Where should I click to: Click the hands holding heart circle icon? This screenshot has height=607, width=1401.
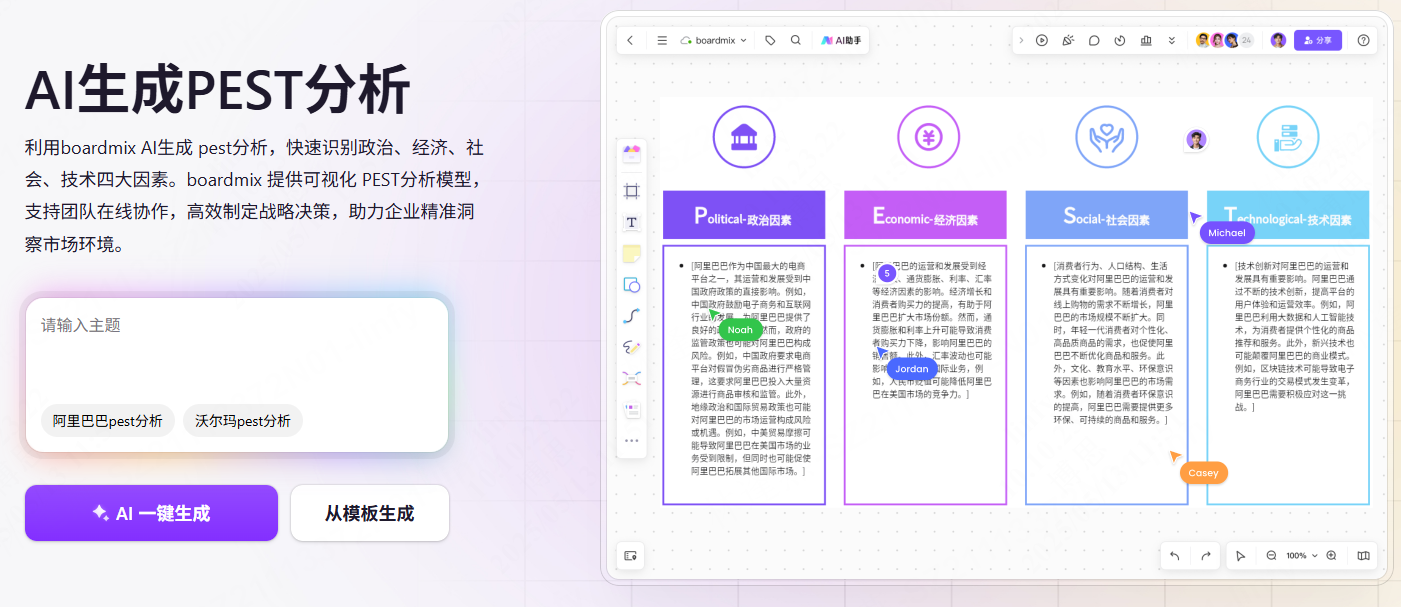pyautogui.click(x=1107, y=136)
